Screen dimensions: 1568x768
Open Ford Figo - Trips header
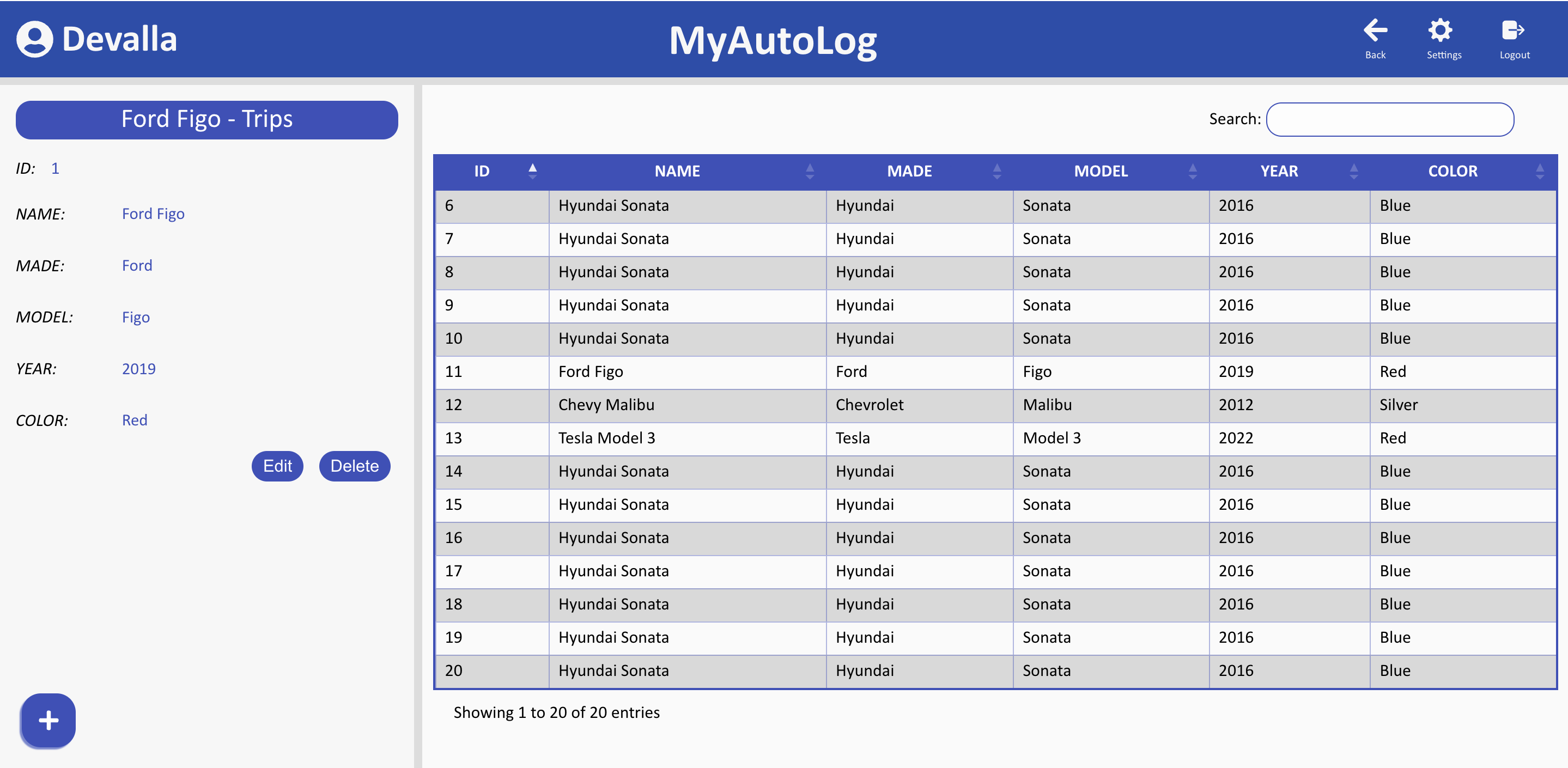(207, 119)
